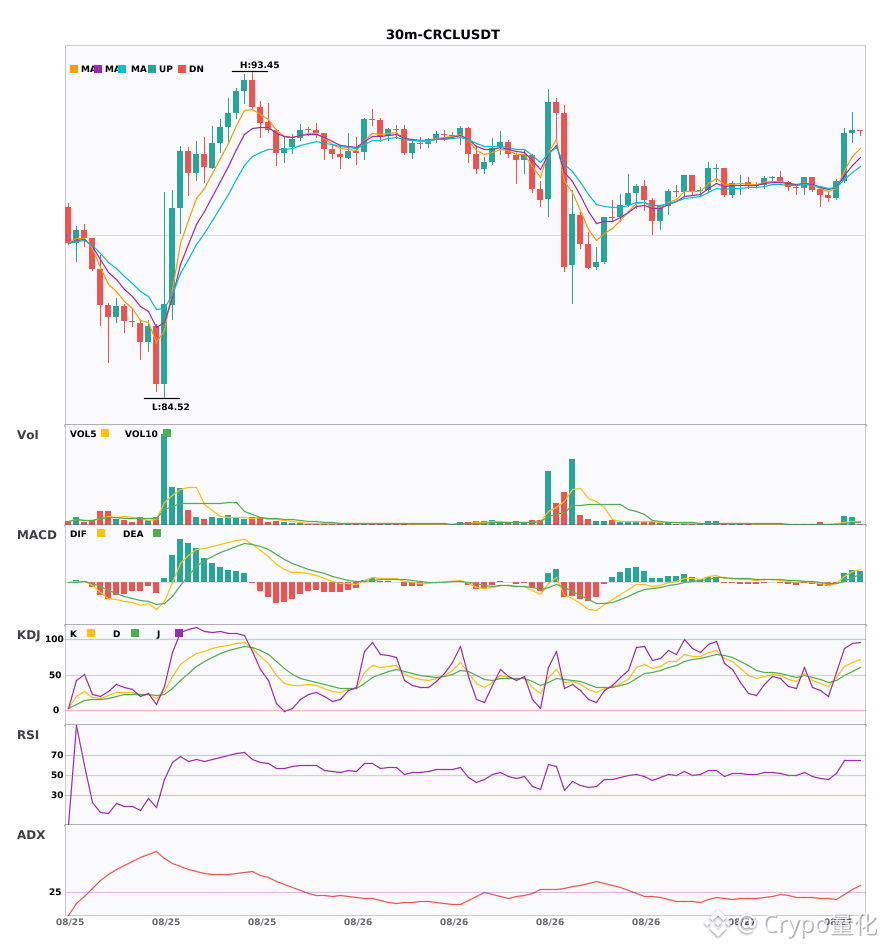Image resolution: width=885 pixels, height=950 pixels.
Task: Click the 100 level label in KDJ panel
Action: 55,639
